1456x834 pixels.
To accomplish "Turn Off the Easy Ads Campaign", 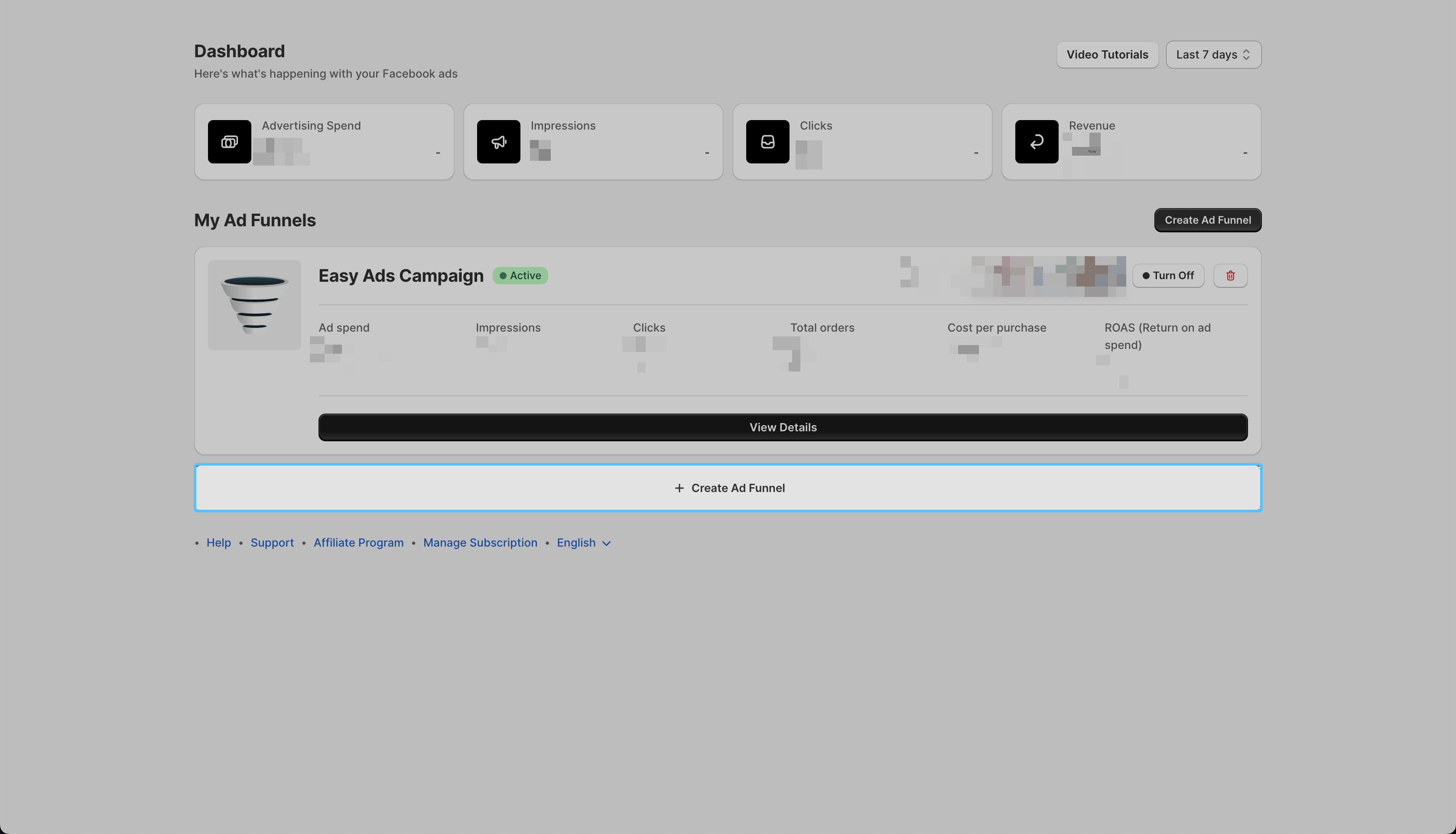I will [x=1168, y=276].
